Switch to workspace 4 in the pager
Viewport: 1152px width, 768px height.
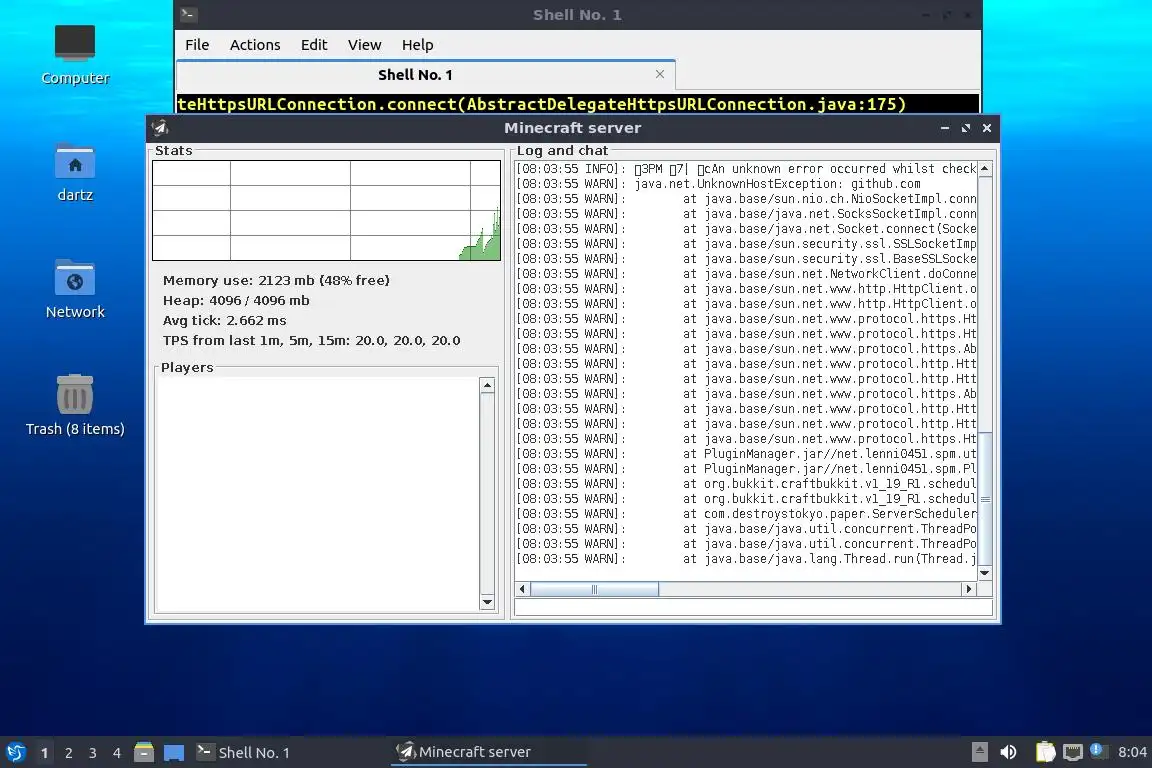click(116, 753)
